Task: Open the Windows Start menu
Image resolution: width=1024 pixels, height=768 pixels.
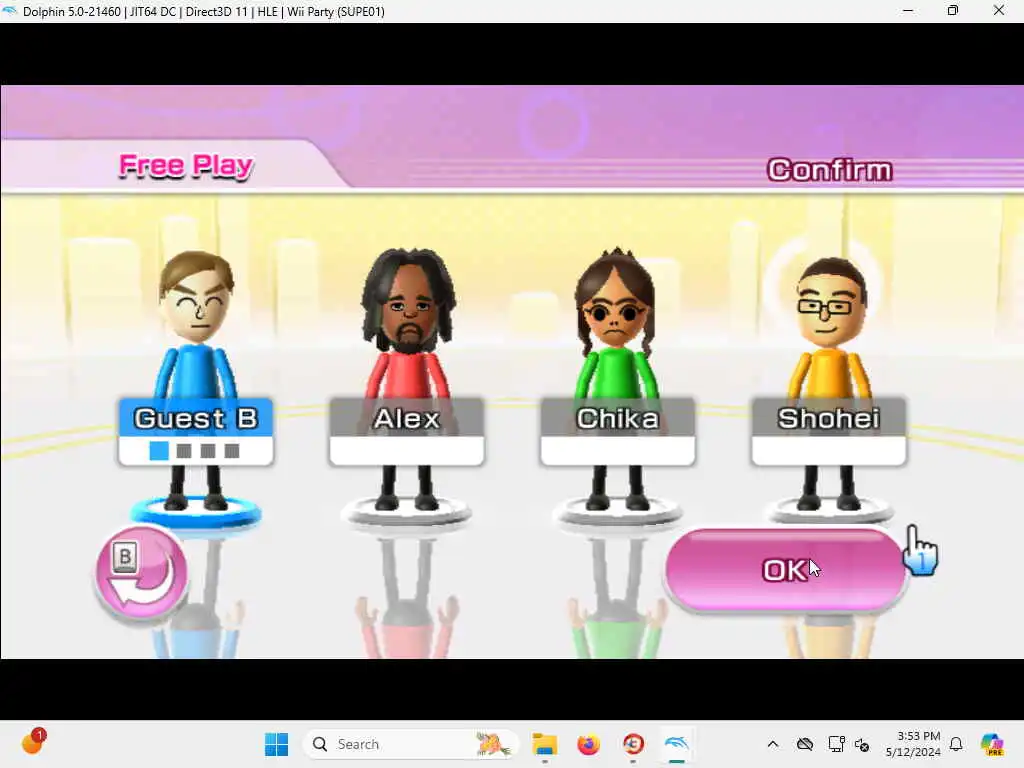Action: (x=276, y=744)
